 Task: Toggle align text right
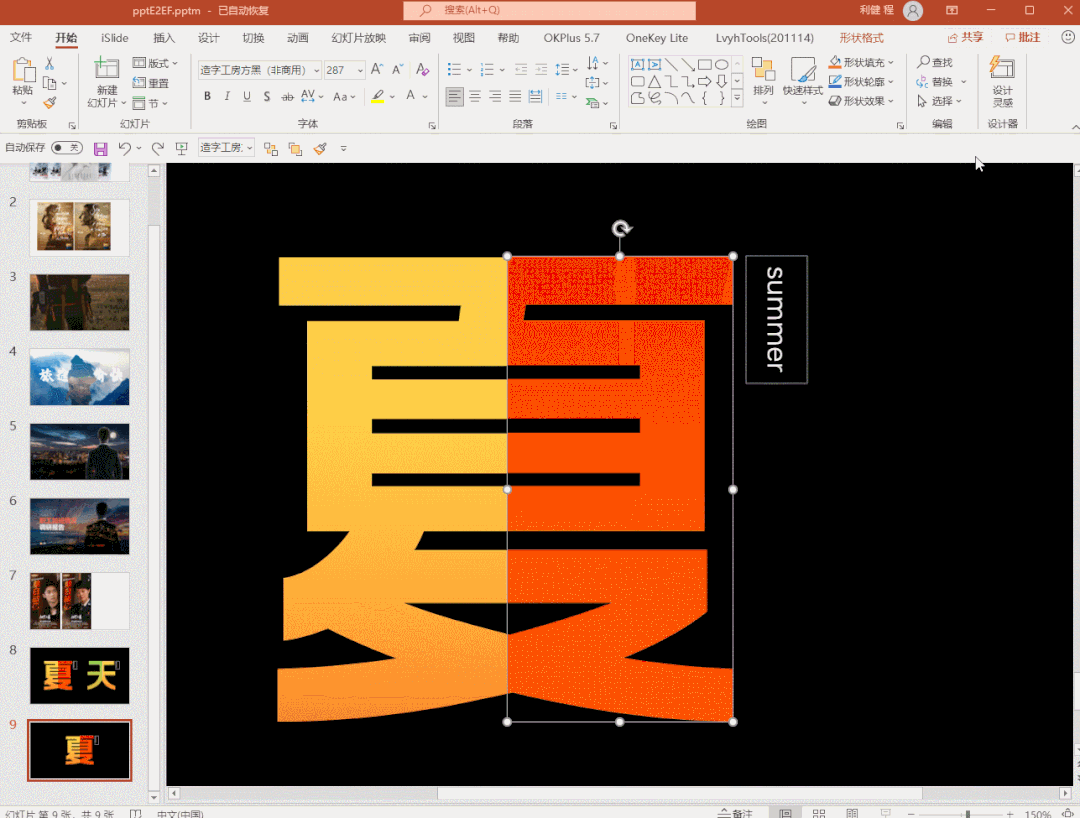495,96
